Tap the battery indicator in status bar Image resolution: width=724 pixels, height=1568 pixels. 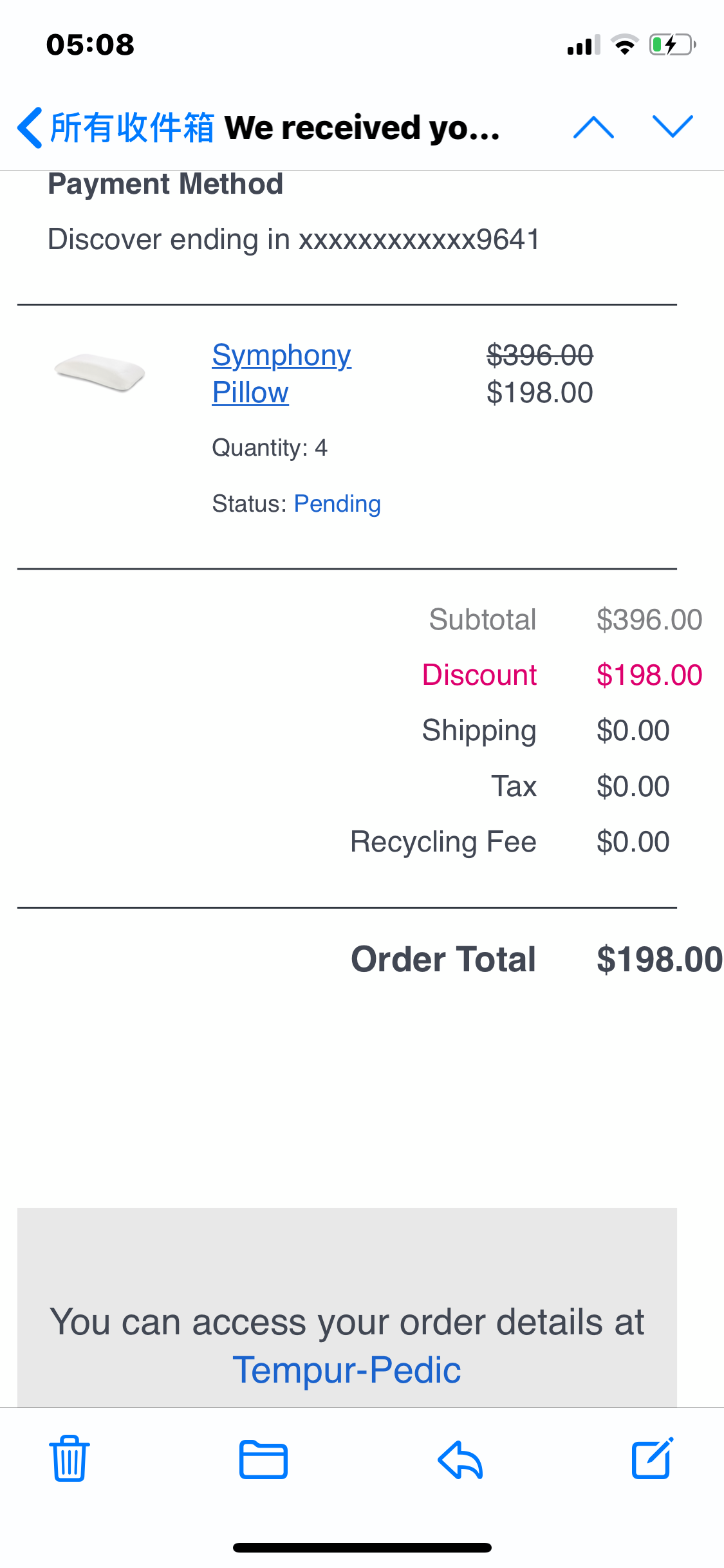(x=673, y=45)
